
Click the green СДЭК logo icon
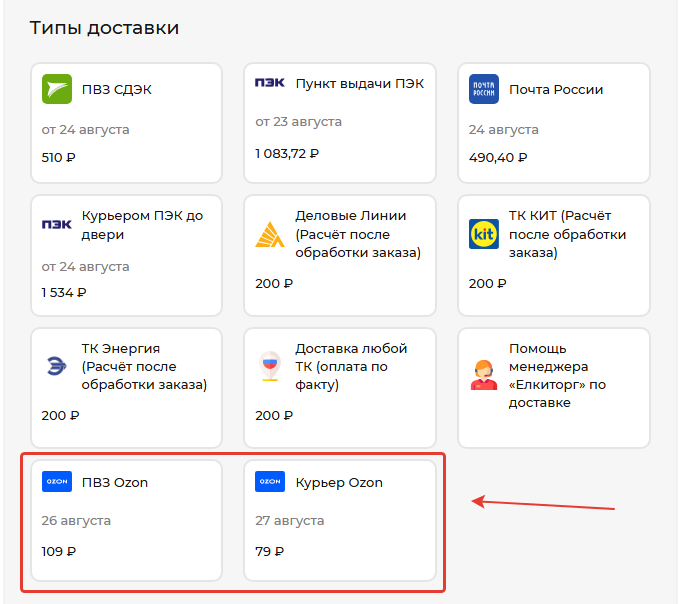click(x=57, y=89)
